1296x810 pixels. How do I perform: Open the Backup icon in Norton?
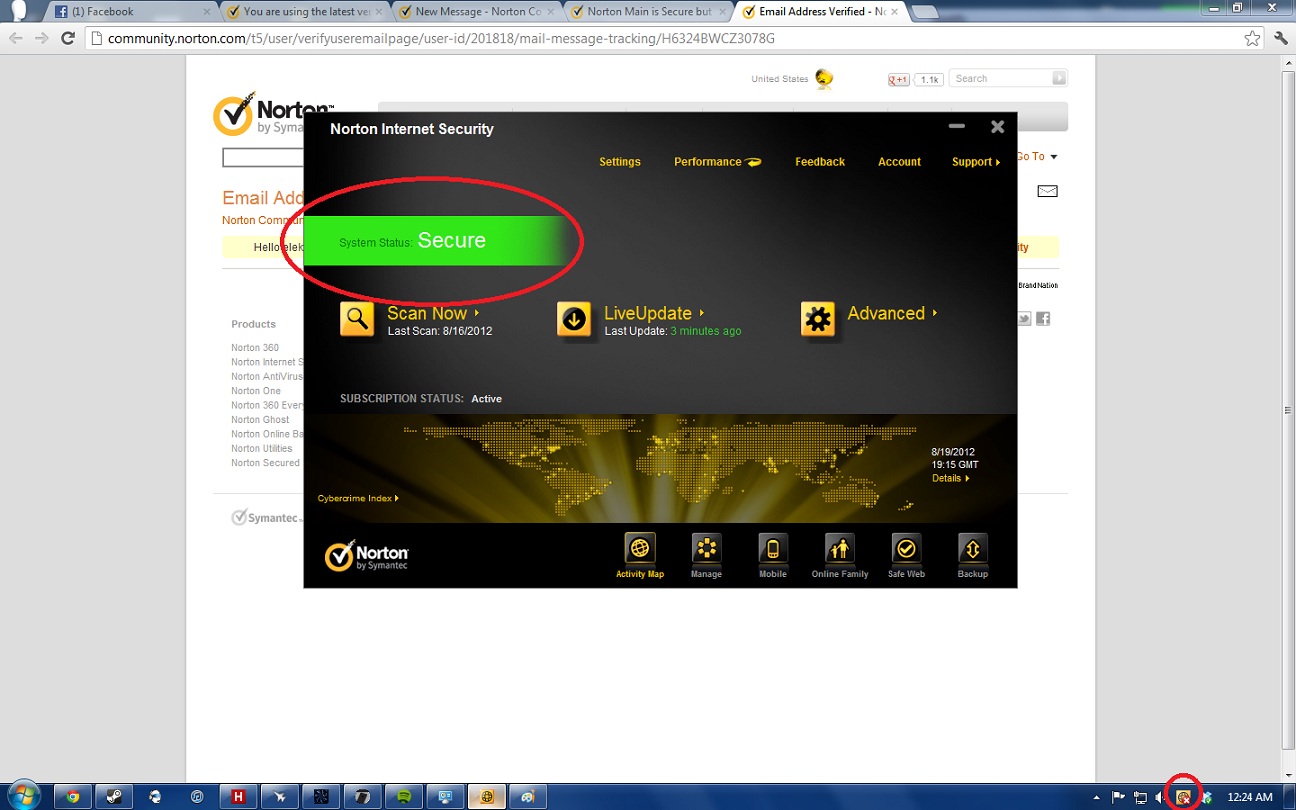pyautogui.click(x=973, y=549)
